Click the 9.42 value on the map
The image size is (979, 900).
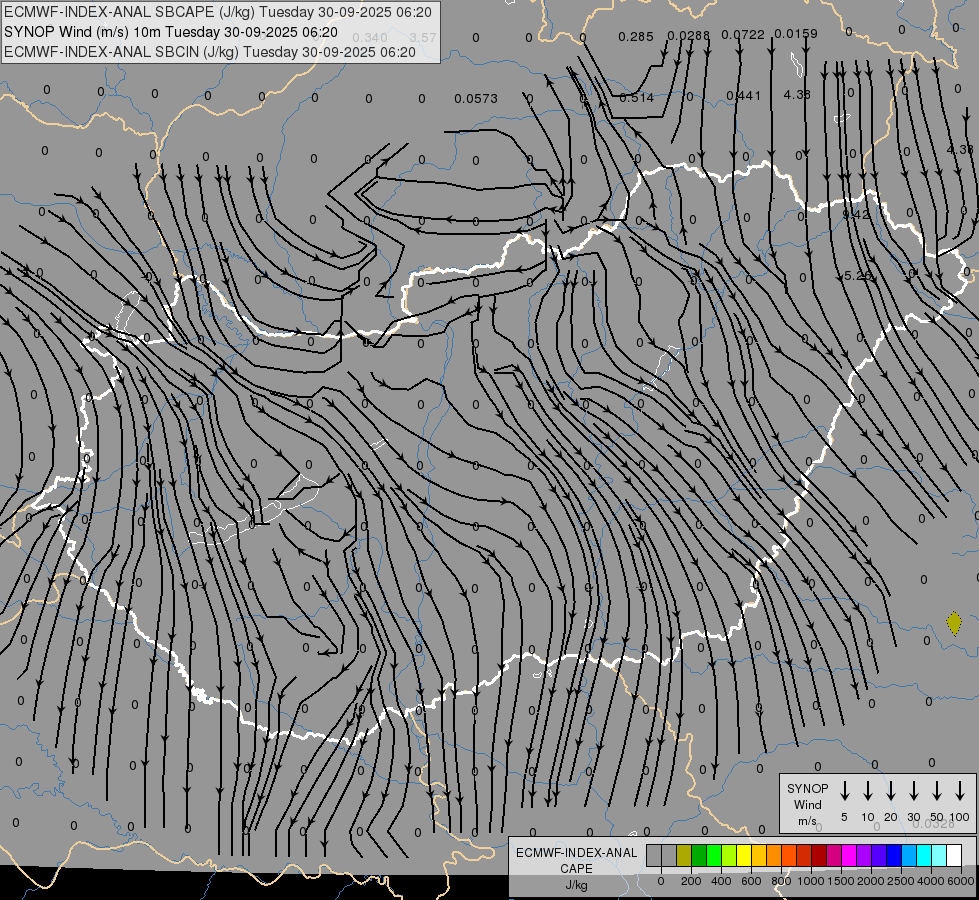(x=855, y=214)
